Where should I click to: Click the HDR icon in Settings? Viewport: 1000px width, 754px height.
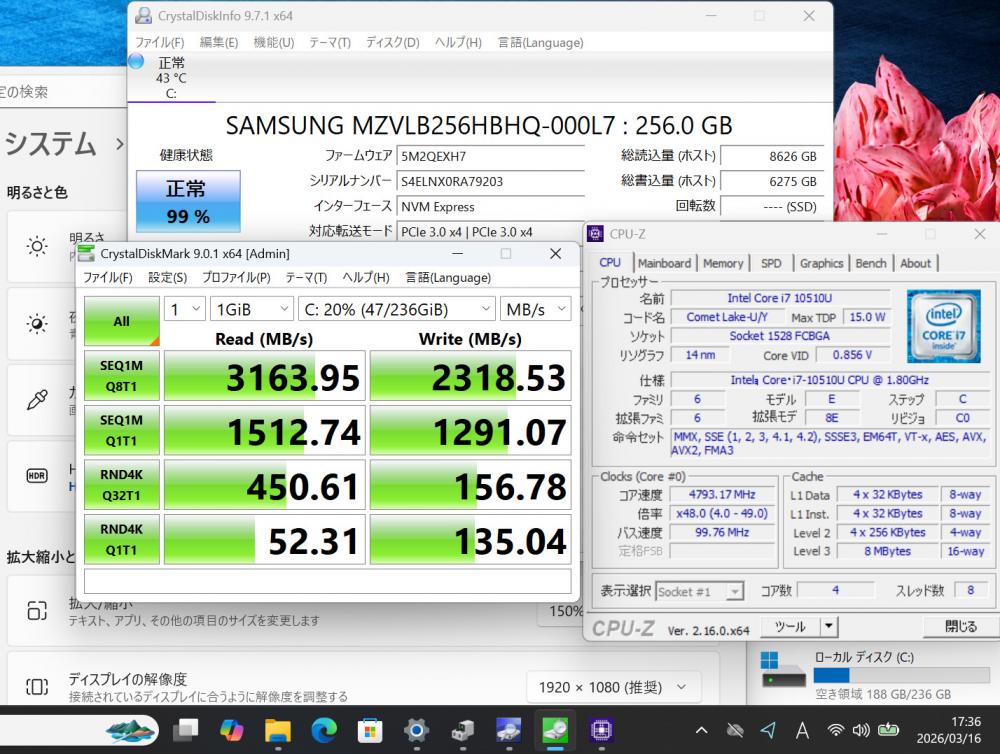(x=37, y=476)
